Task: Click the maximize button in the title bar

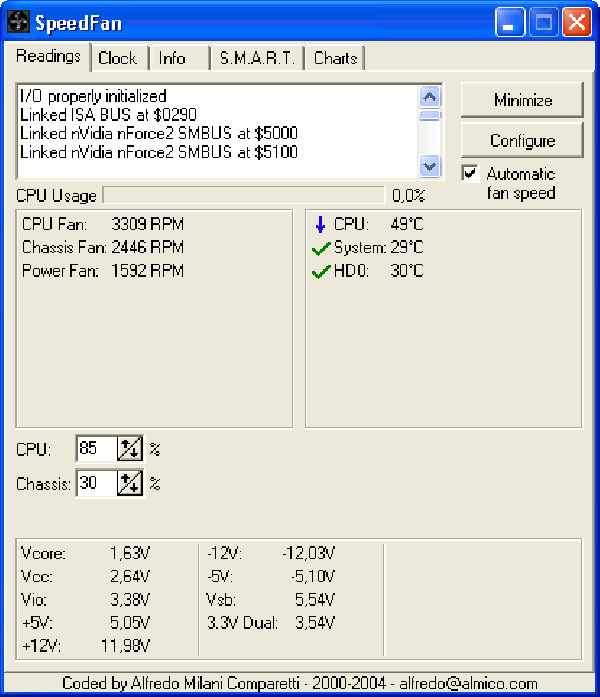Action: coord(543,22)
